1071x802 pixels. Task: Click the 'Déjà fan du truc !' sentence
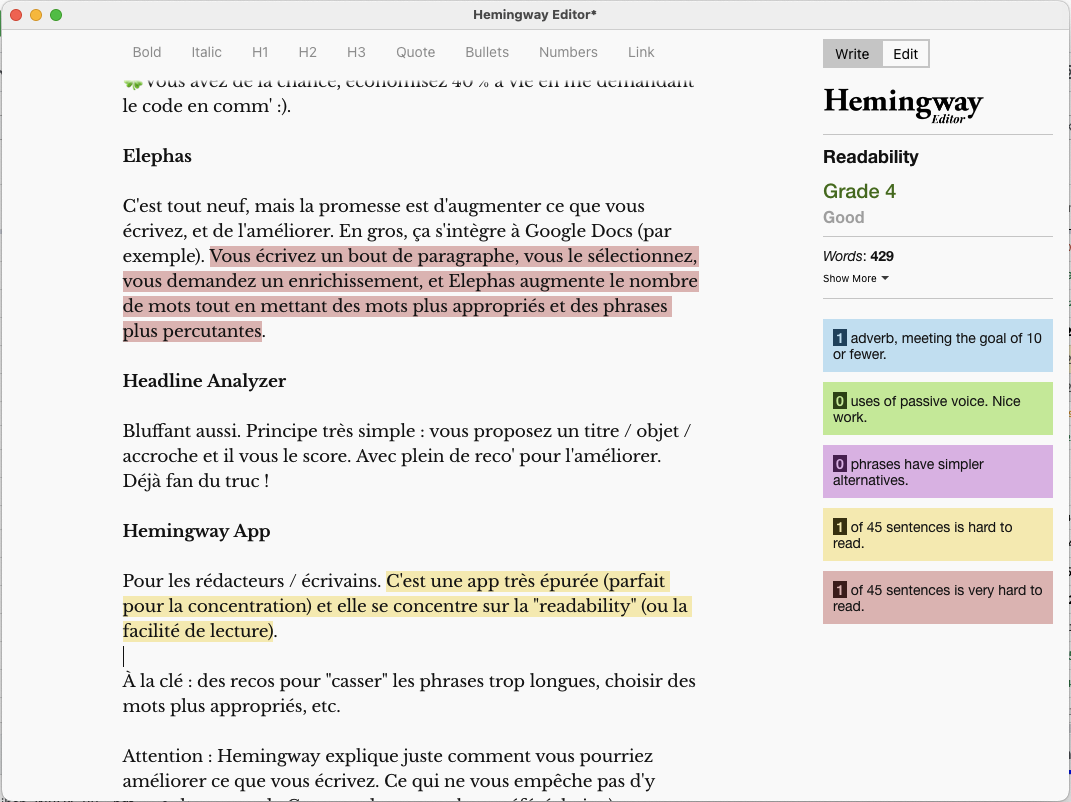(196, 481)
